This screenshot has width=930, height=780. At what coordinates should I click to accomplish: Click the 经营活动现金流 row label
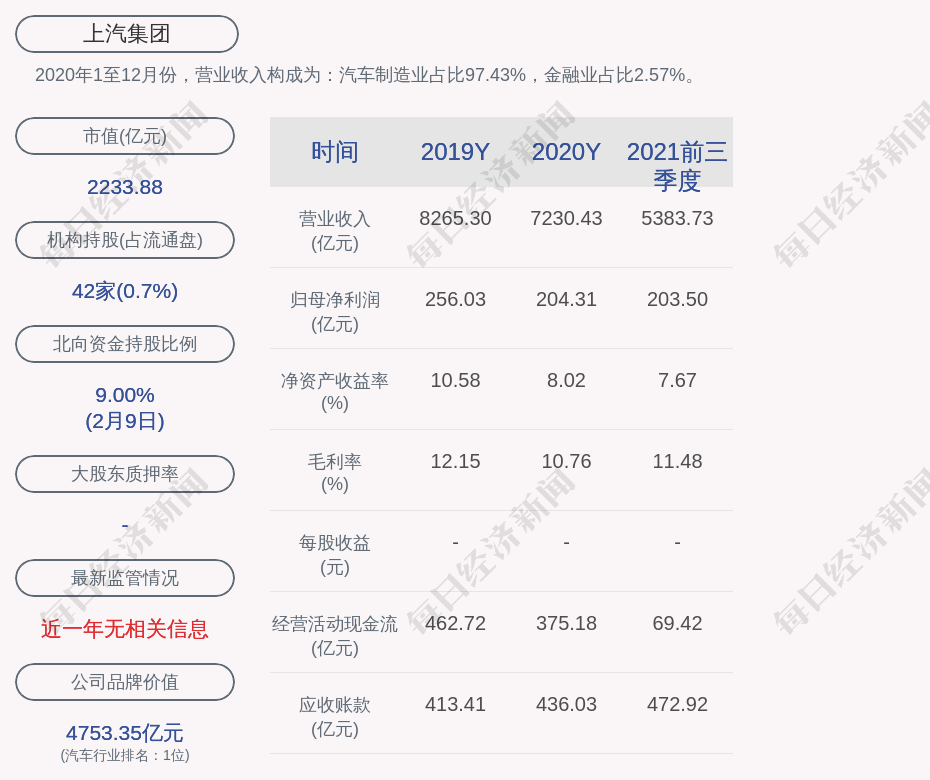[x=335, y=636]
